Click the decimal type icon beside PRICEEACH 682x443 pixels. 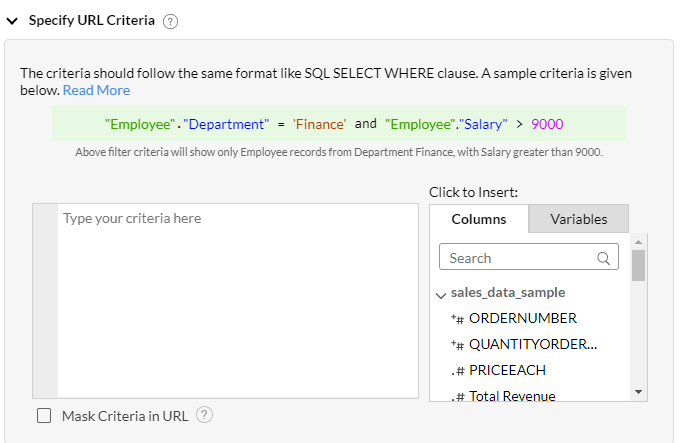point(457,371)
